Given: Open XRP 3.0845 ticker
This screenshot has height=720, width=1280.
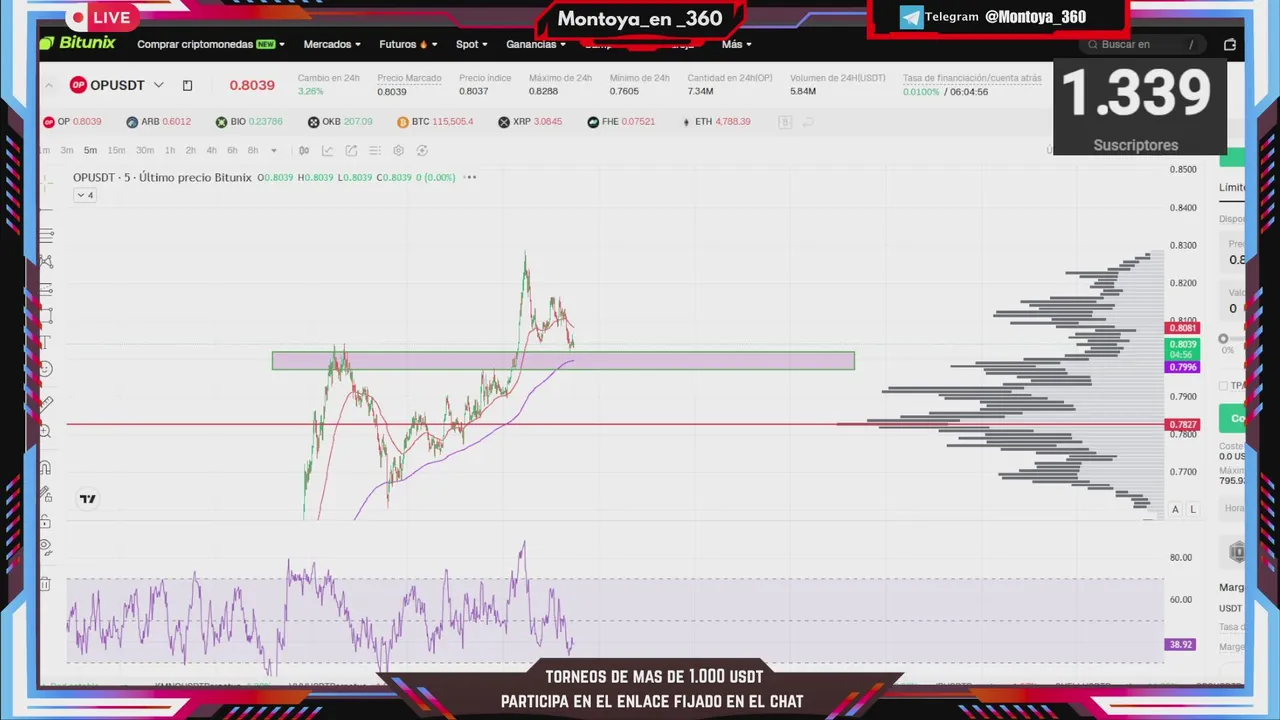Looking at the screenshot, I should coord(530,122).
